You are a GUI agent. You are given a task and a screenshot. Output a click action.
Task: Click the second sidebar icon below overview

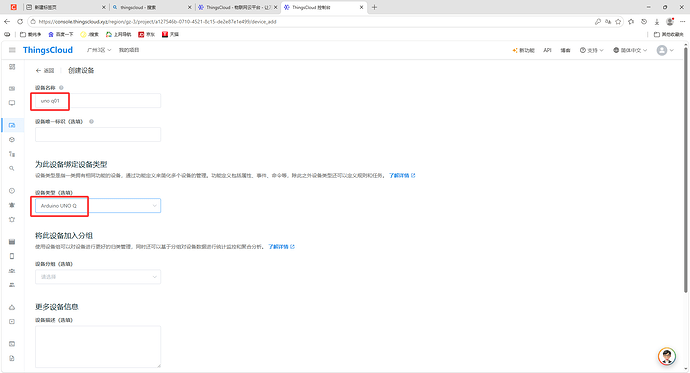12,88
